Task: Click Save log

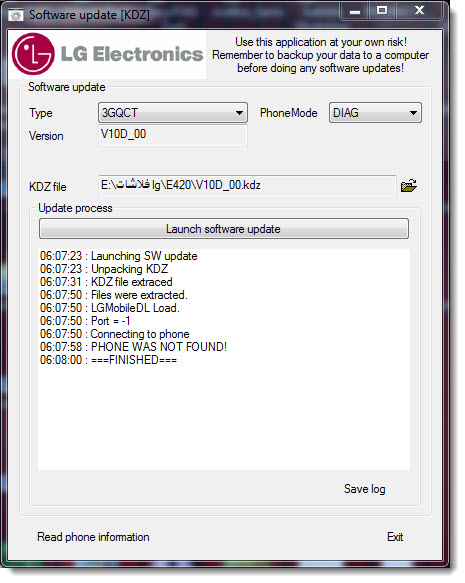Action: tap(364, 489)
